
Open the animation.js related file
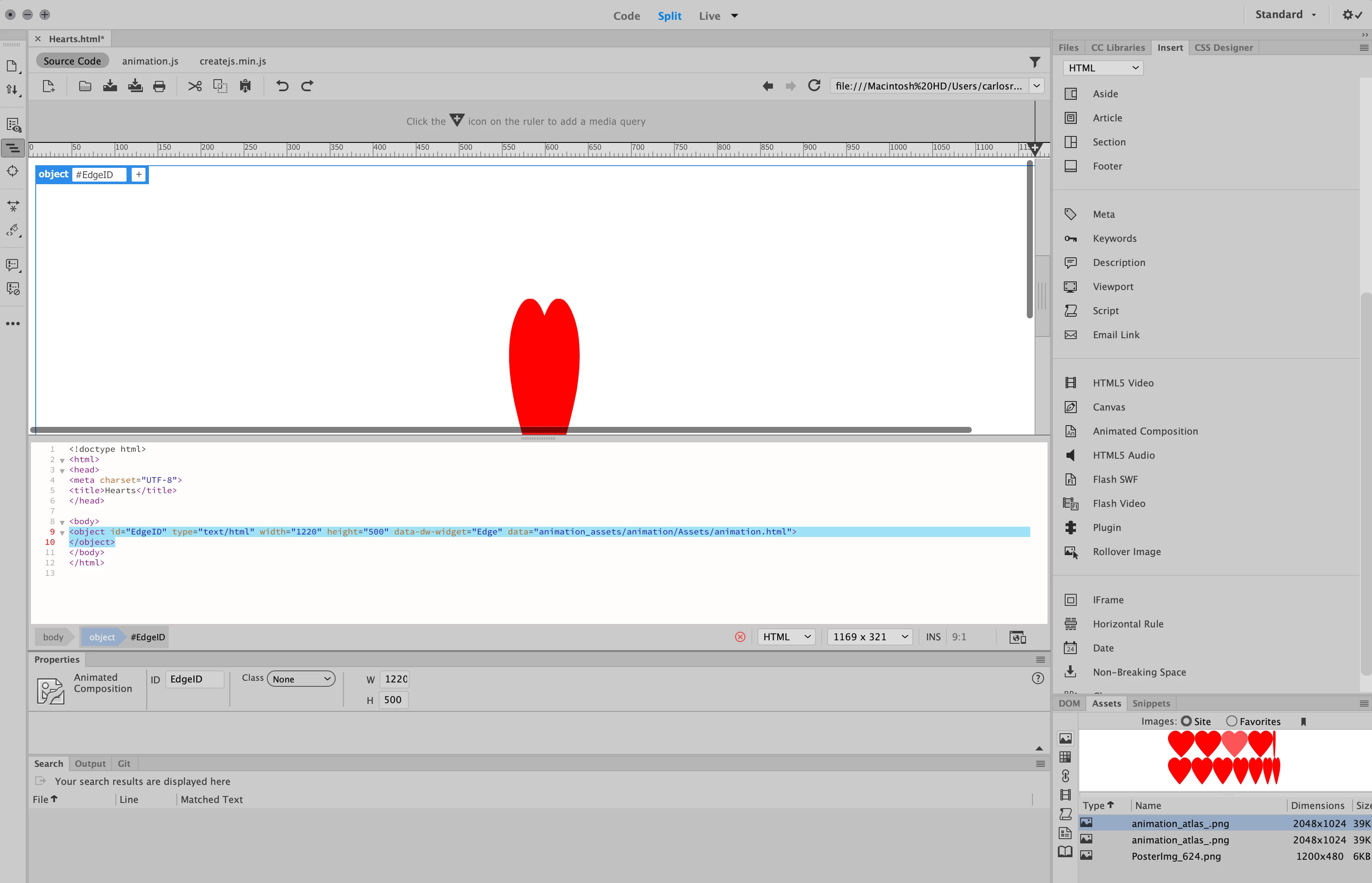pos(150,61)
